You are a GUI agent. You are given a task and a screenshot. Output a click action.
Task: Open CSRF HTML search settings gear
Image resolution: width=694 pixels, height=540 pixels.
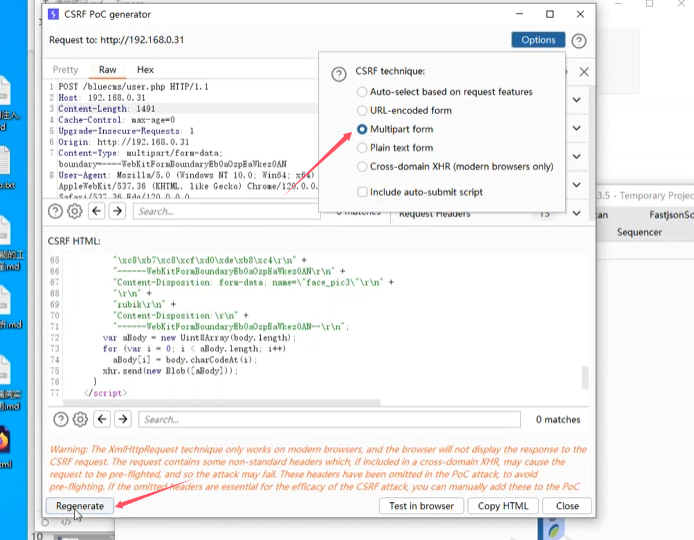pos(80,419)
